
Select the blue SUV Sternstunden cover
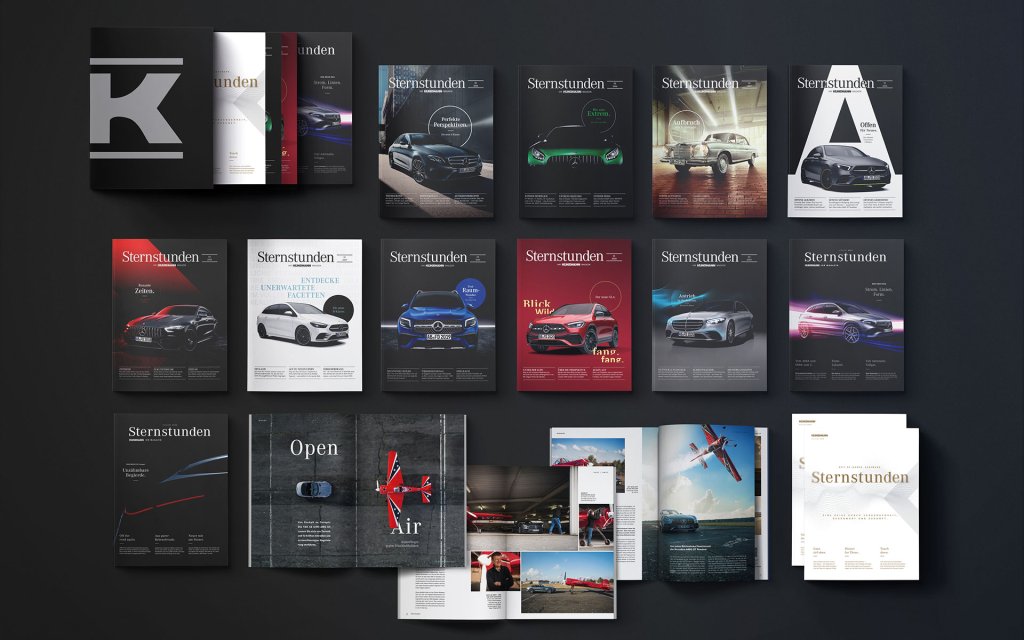pyautogui.click(x=438, y=315)
